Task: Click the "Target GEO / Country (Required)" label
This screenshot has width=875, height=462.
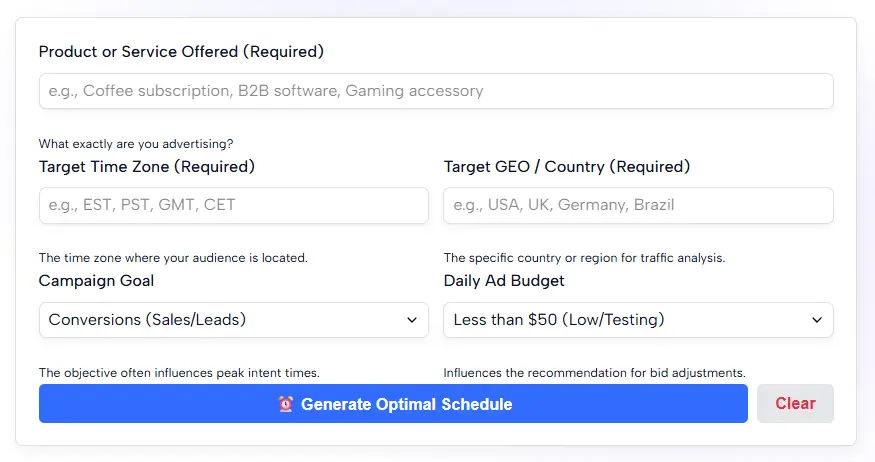Action: [x=567, y=167]
